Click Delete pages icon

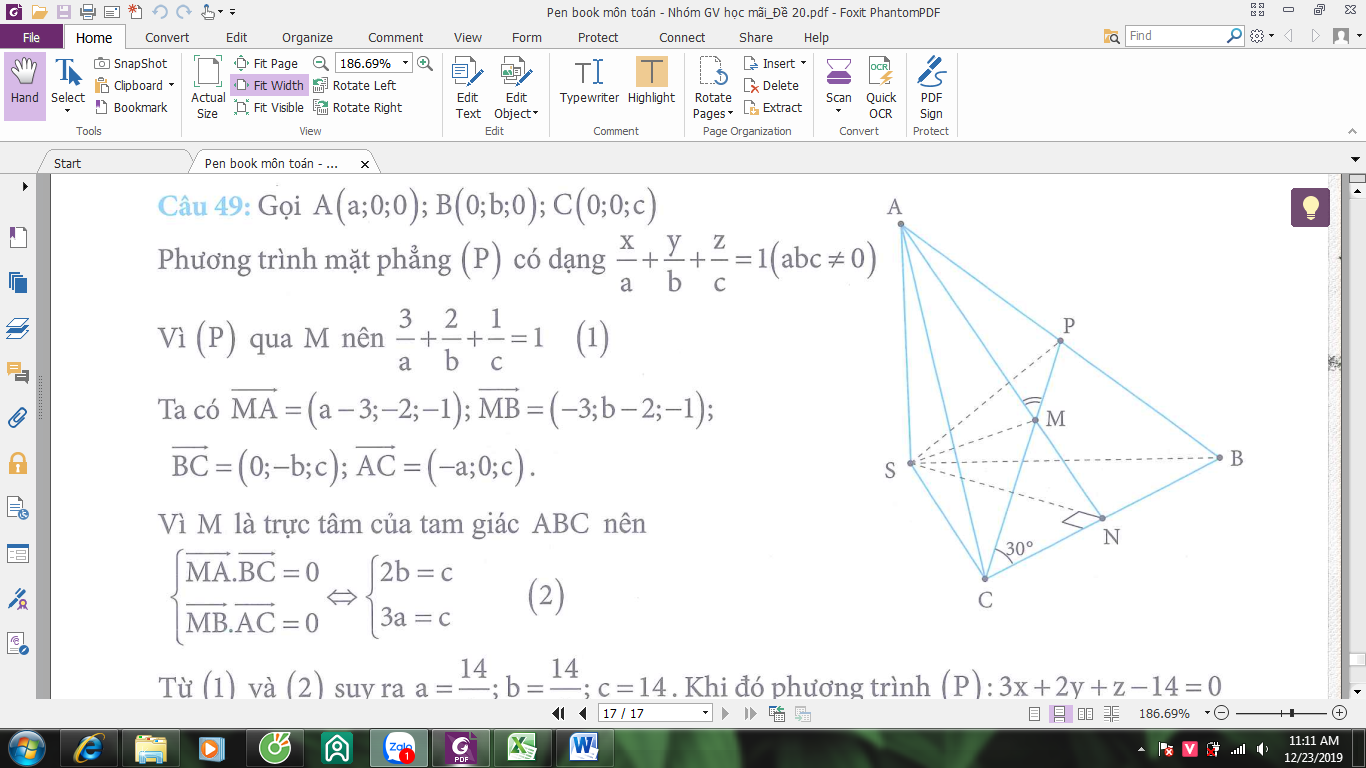click(771, 85)
